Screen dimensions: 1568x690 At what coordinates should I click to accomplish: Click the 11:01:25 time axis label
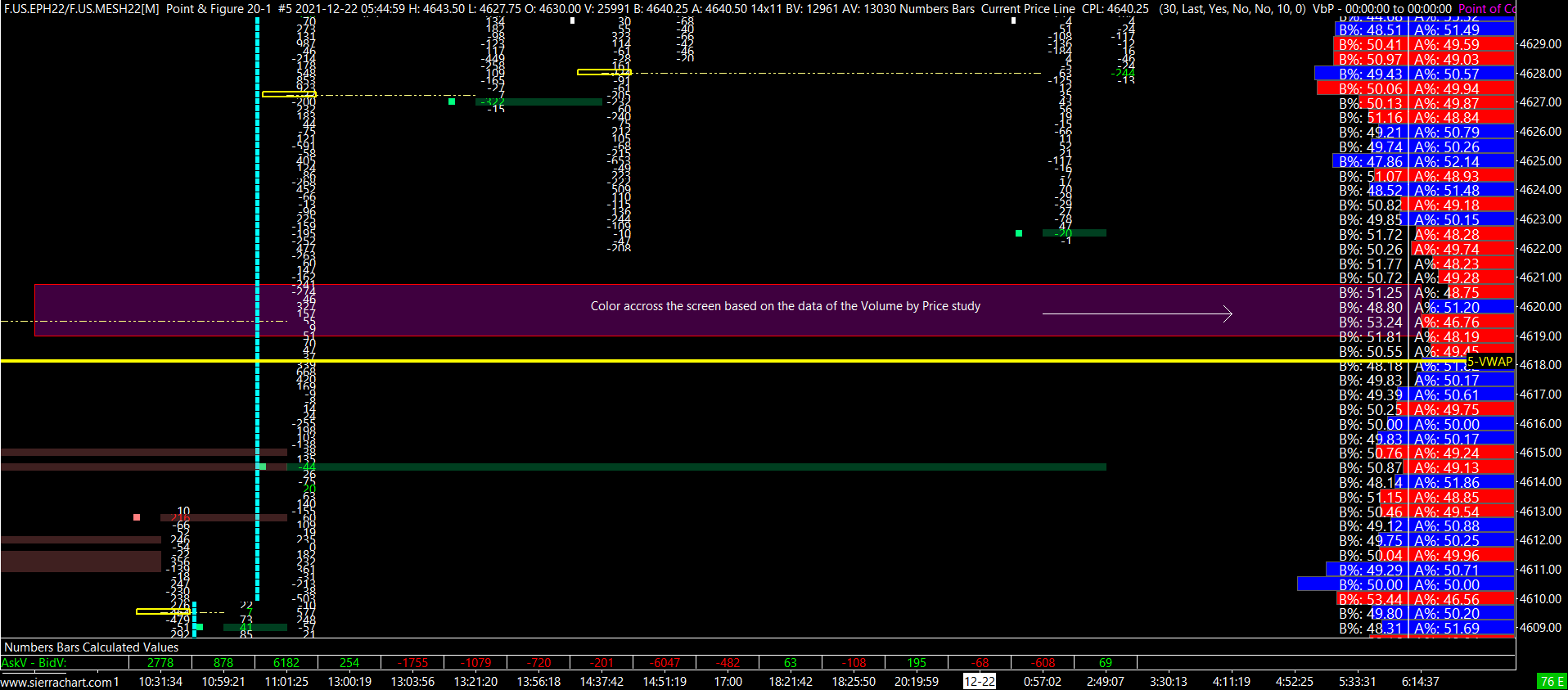pos(286,682)
